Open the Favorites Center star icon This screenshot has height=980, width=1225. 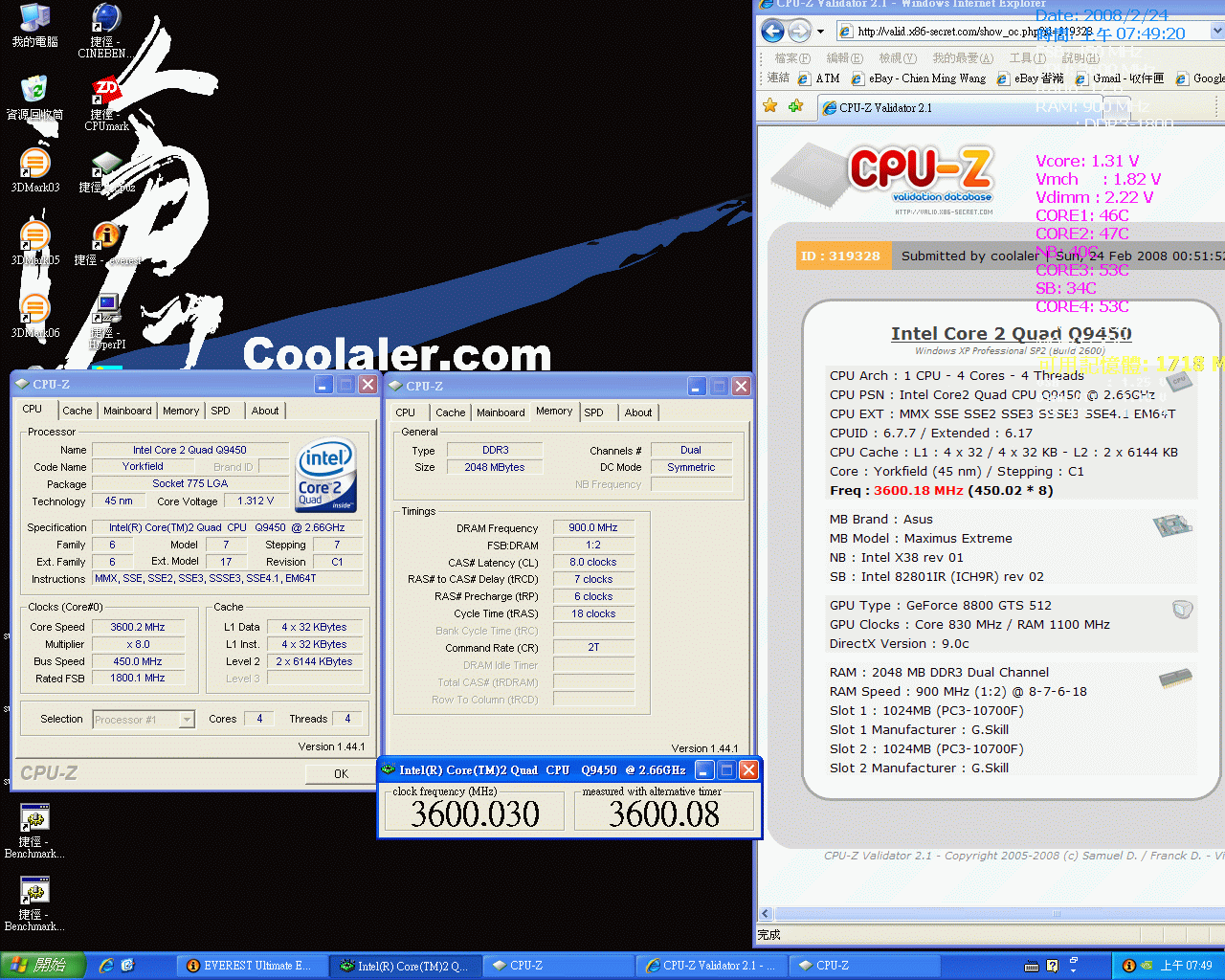point(769,106)
